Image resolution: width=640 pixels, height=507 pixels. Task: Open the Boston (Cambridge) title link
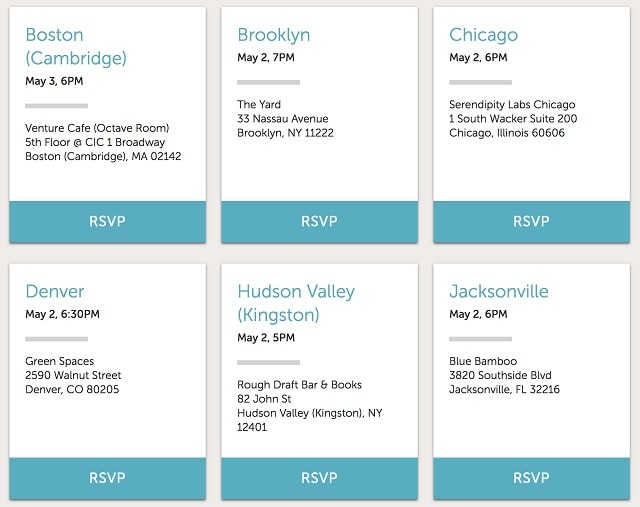pos(76,46)
